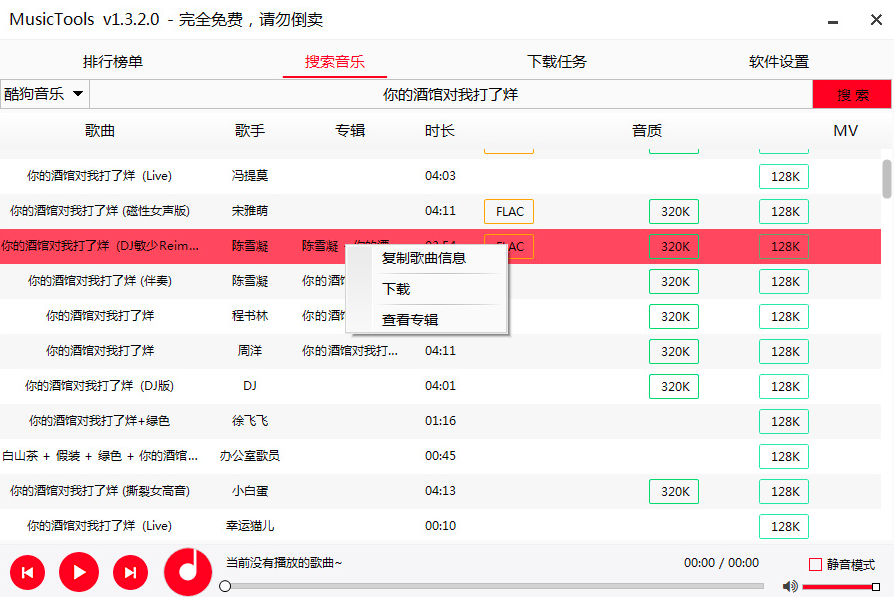
Task: Go to the 软件设置 tab
Action: point(779,62)
